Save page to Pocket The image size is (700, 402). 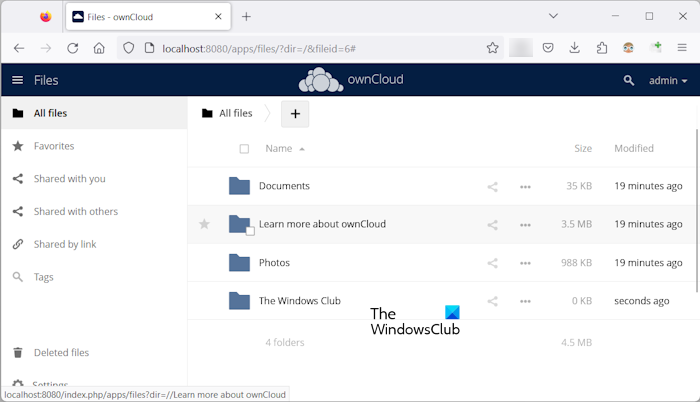point(548,48)
